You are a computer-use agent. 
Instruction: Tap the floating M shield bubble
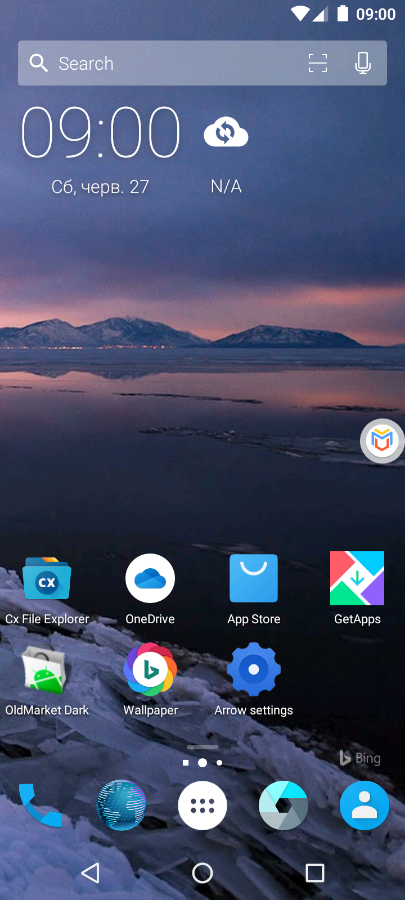(x=382, y=441)
